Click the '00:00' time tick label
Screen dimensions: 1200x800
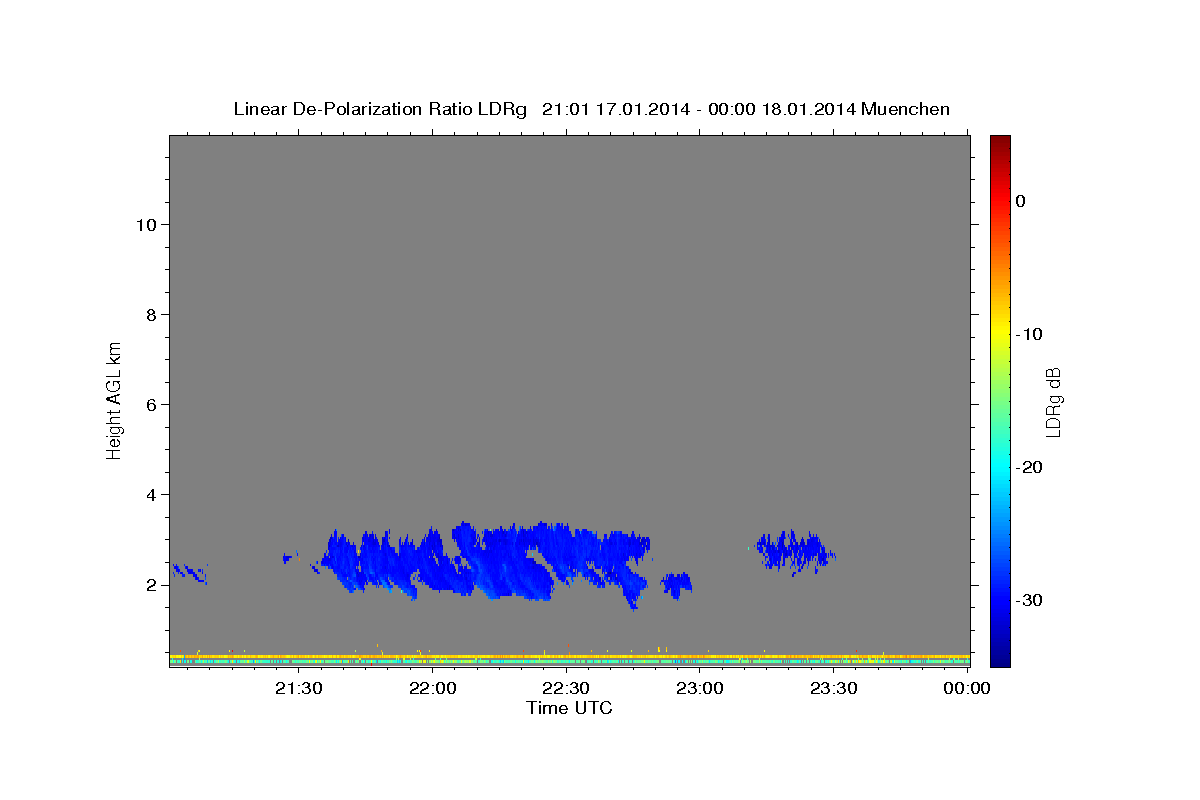click(x=967, y=688)
